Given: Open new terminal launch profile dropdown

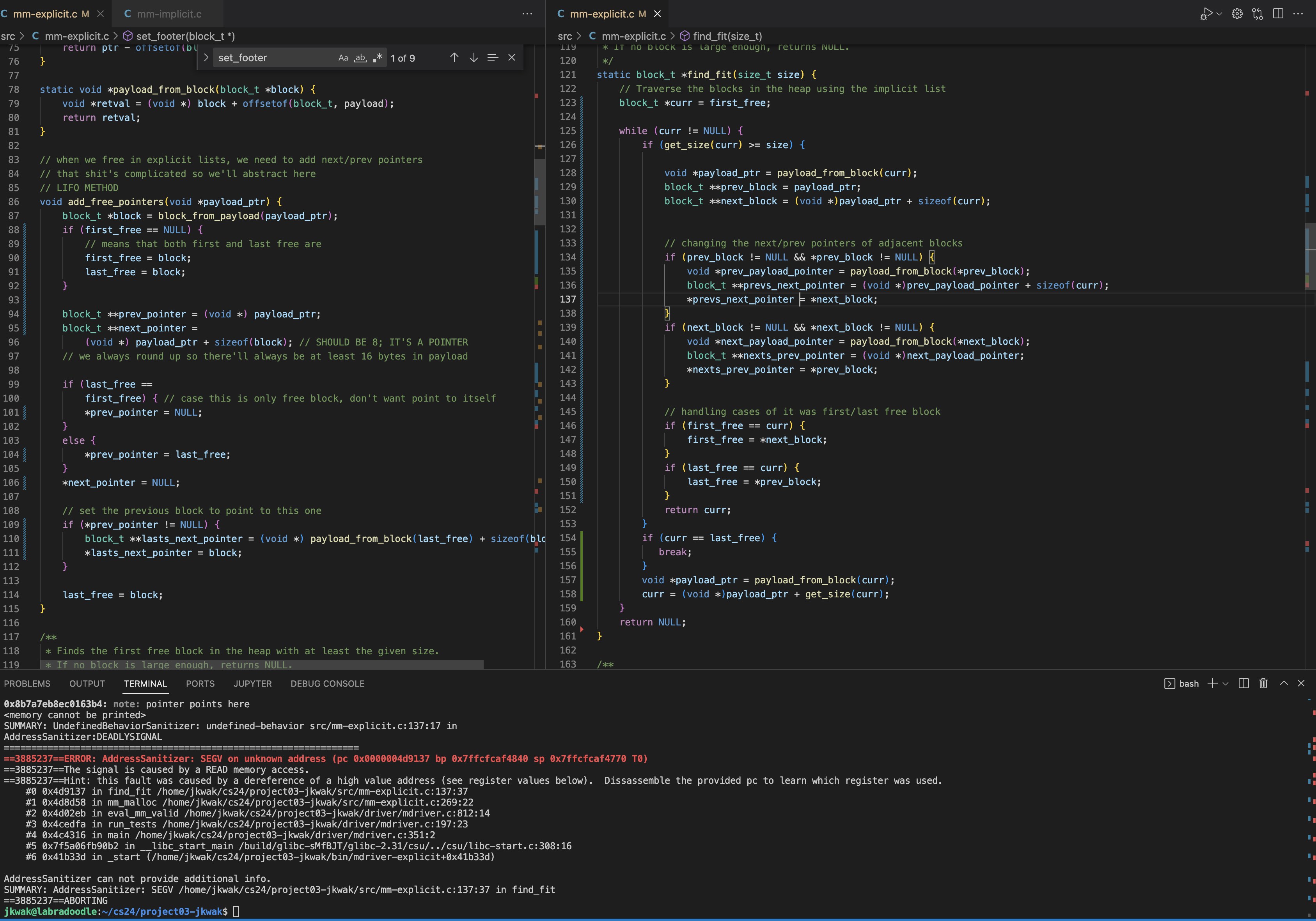Looking at the screenshot, I should 1226,683.
